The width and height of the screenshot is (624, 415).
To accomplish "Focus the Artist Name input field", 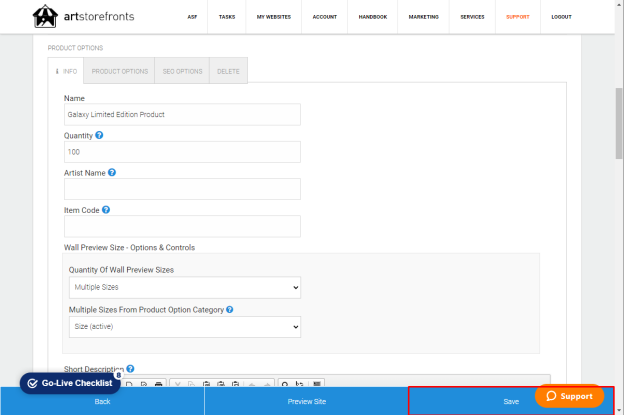I will (182, 189).
